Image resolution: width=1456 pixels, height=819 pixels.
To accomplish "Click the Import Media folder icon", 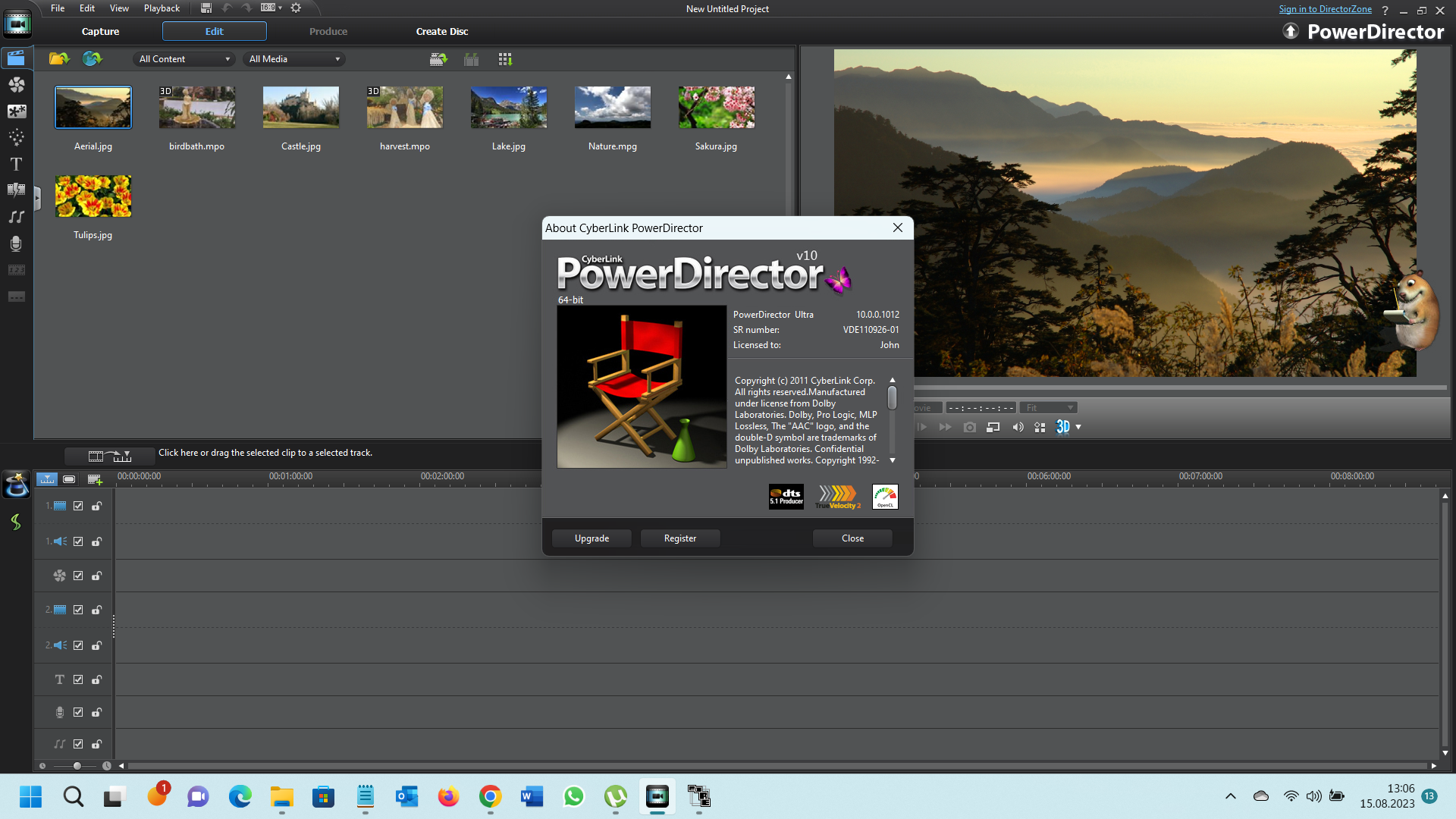I will [x=59, y=58].
